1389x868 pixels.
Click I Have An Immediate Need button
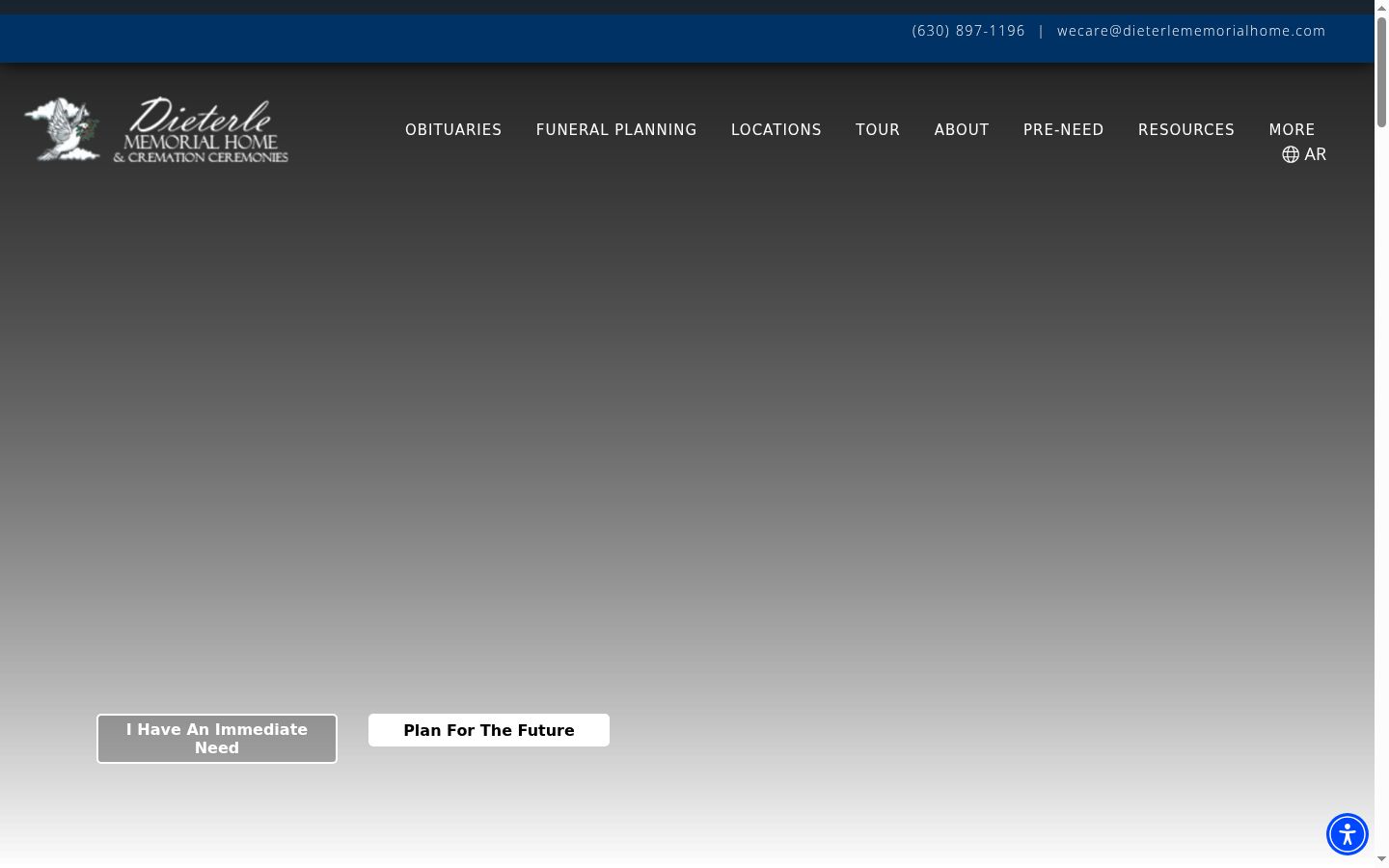217,739
